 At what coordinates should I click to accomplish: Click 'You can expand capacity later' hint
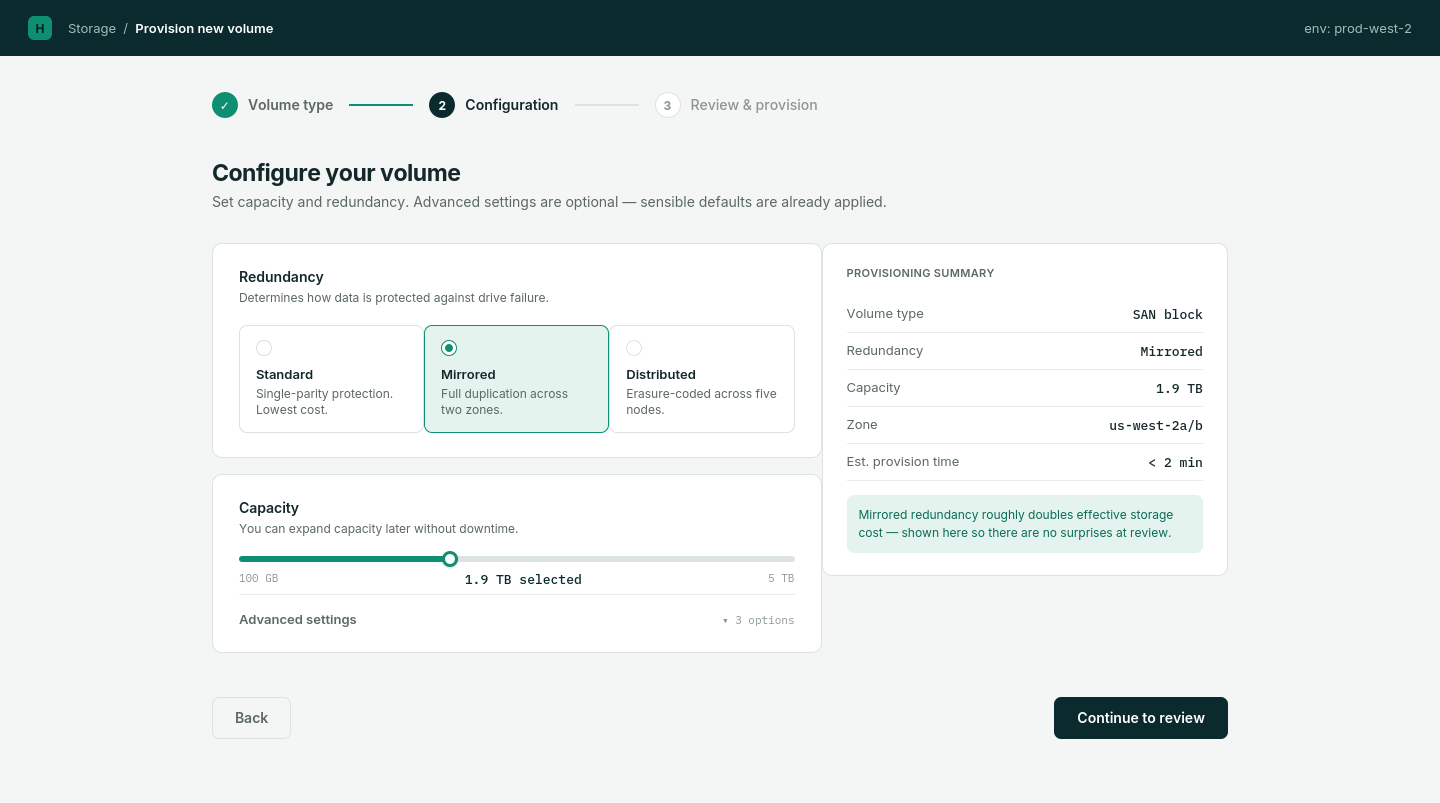[x=378, y=529]
